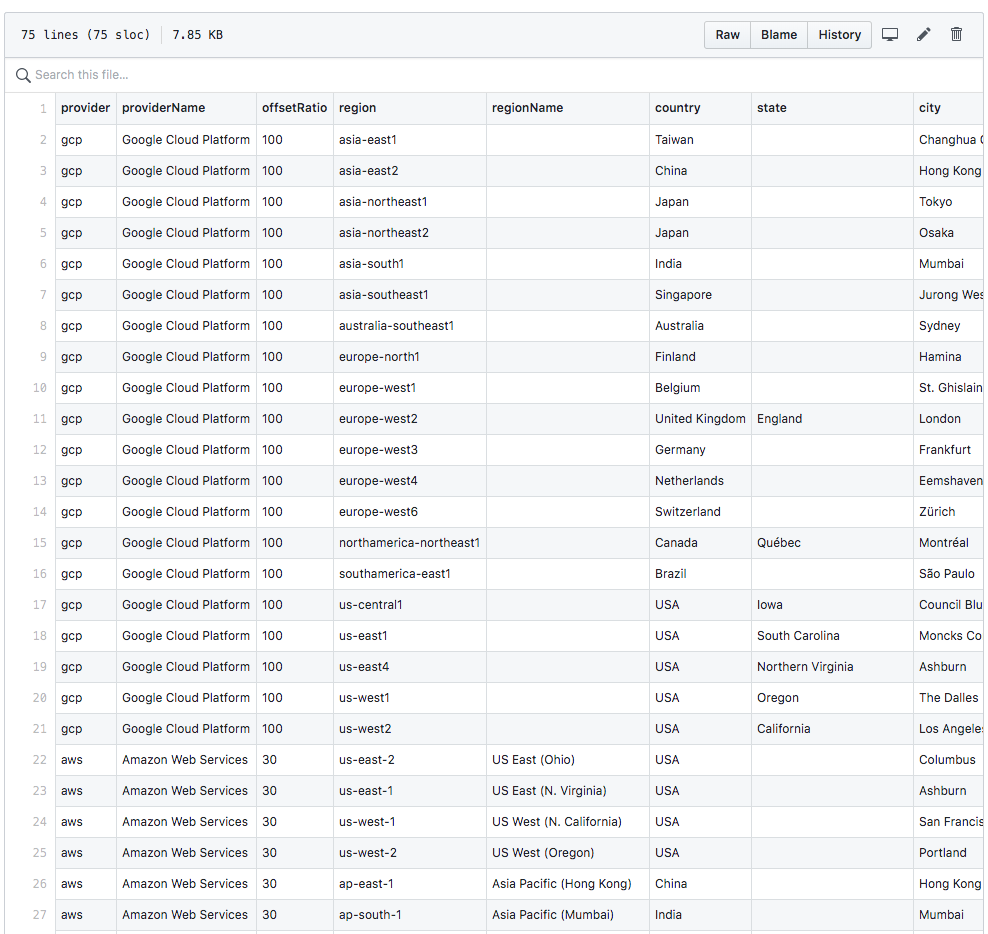Select the europe-west1 region cell
Screen dimensions: 988x934
410,388
